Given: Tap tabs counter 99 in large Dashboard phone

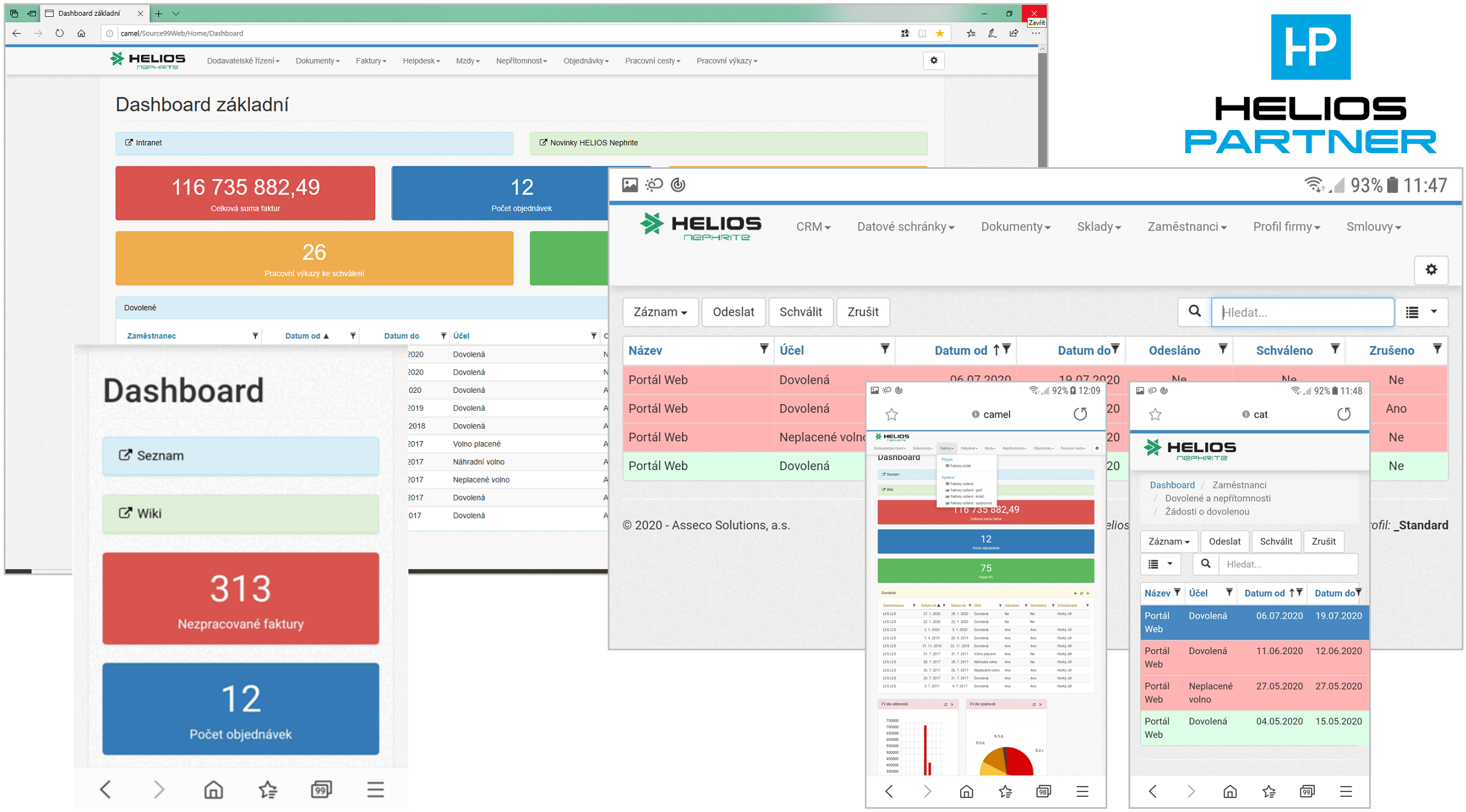Looking at the screenshot, I should click(x=321, y=790).
